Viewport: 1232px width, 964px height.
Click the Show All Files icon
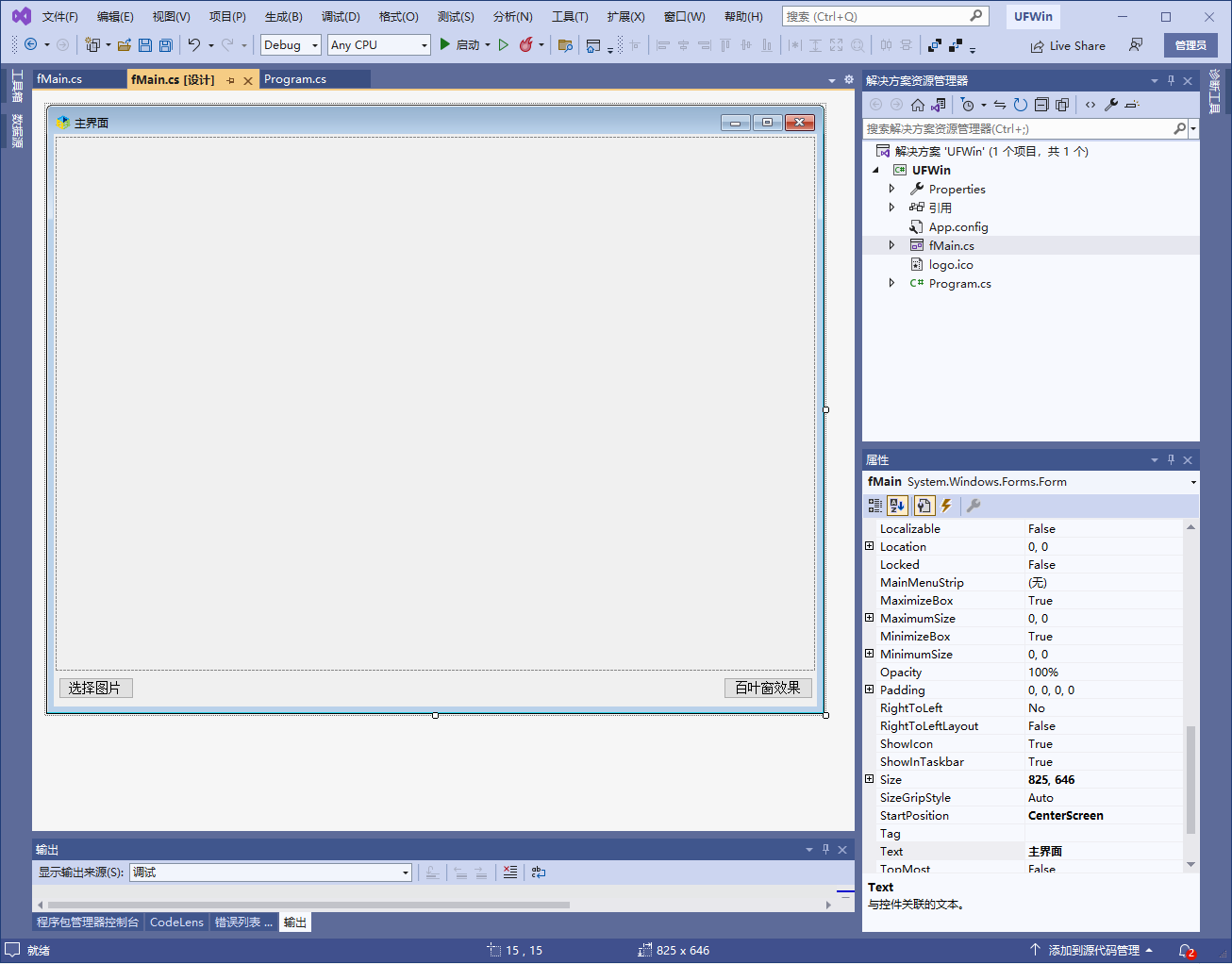click(1062, 105)
